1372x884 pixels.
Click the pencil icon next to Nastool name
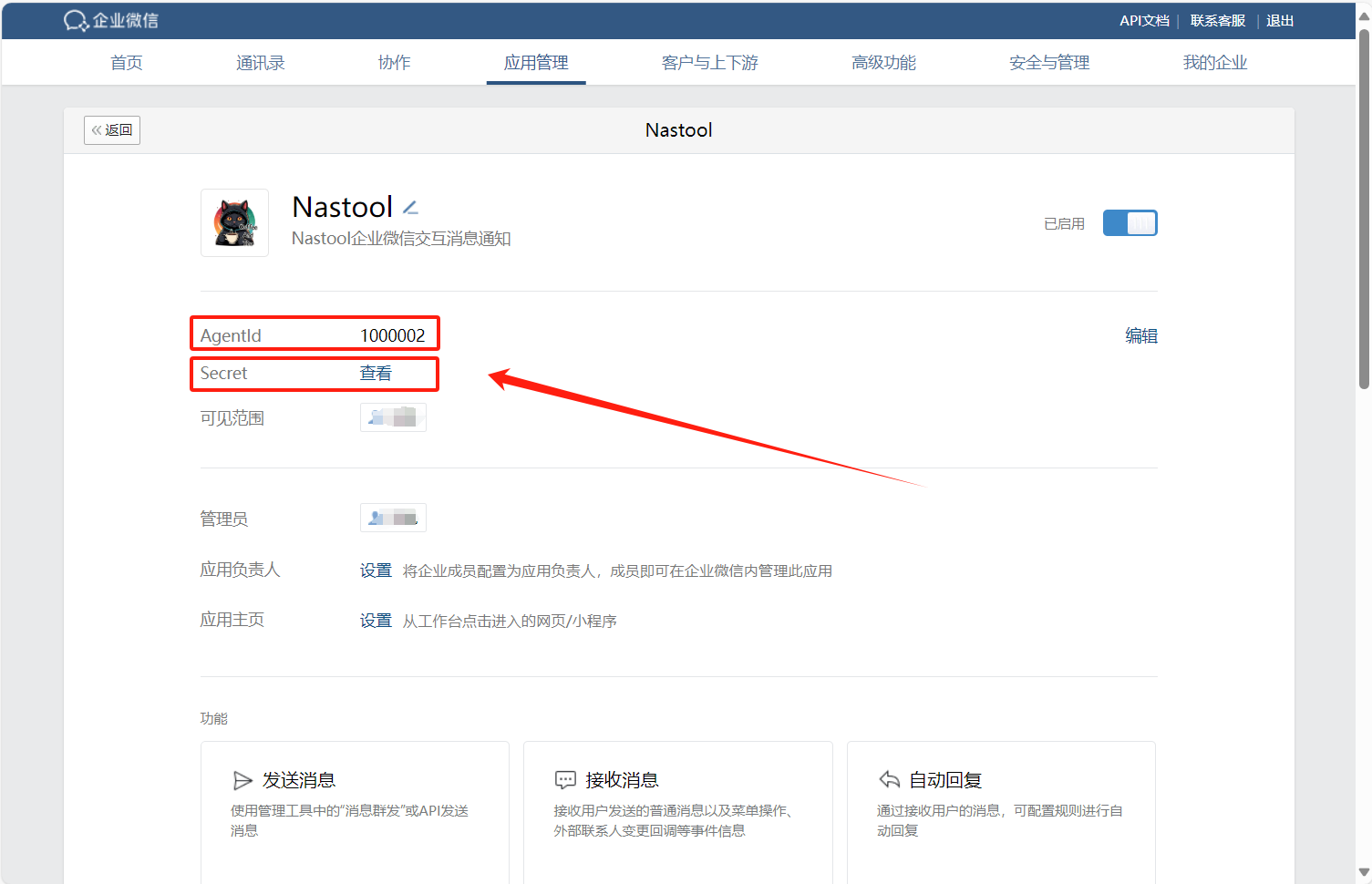pos(411,209)
